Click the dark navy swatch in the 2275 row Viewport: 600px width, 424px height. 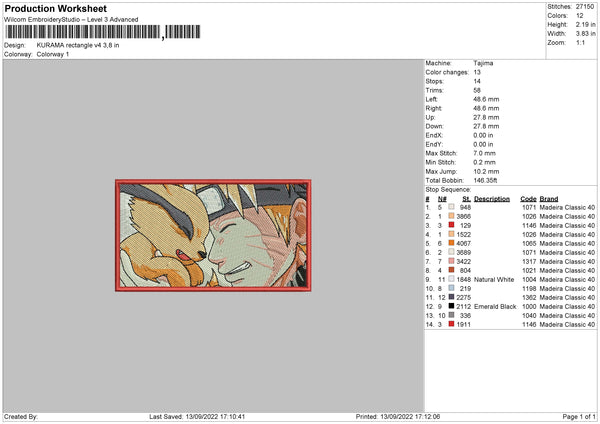452,297
